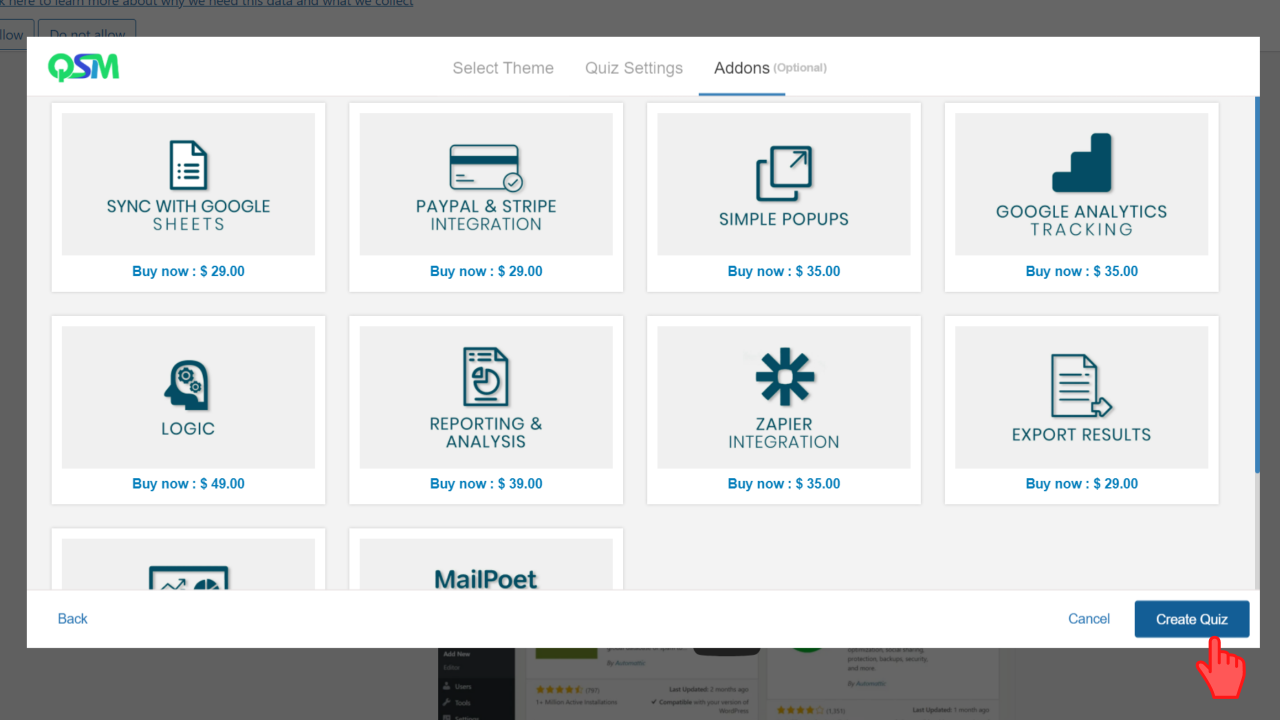This screenshot has width=1280, height=720.
Task: Open the MailPoet addon card
Action: 486,560
